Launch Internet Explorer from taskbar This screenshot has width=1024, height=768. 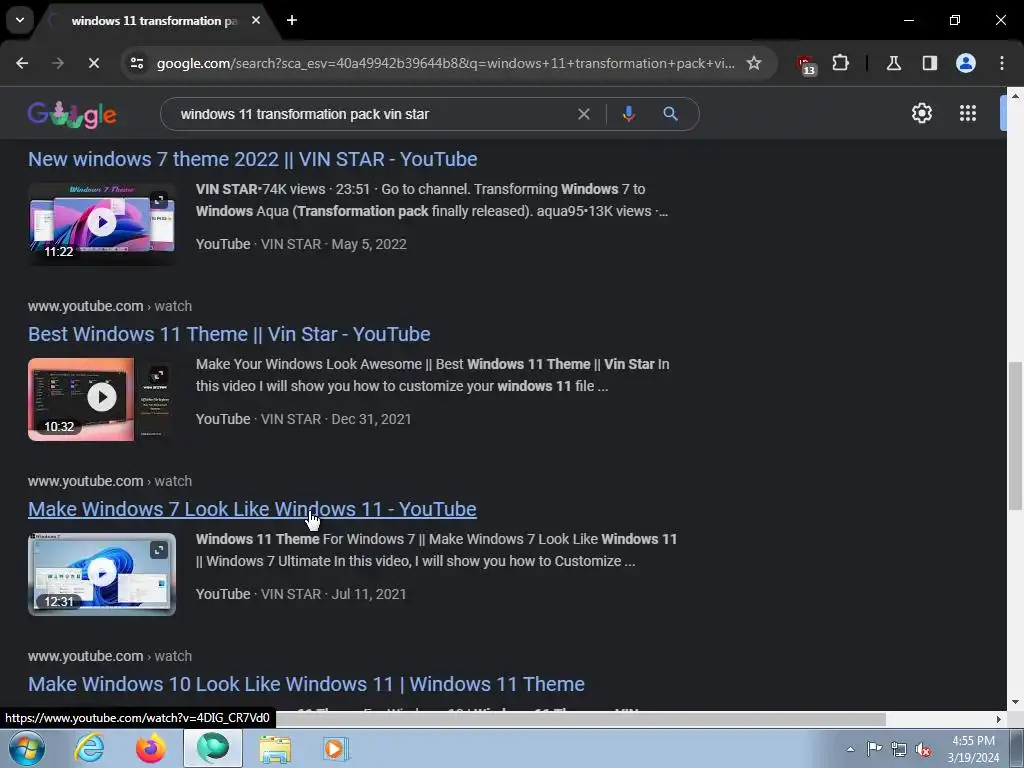pos(89,748)
